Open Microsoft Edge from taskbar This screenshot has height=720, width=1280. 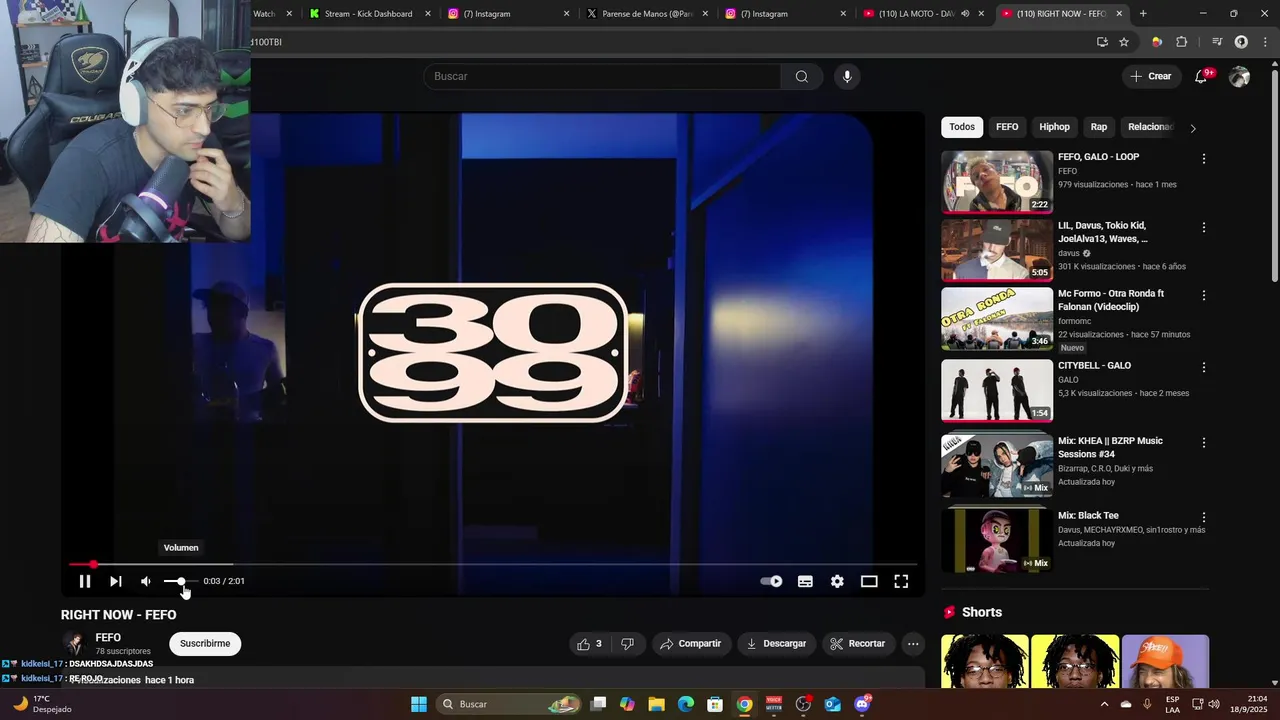click(686, 704)
